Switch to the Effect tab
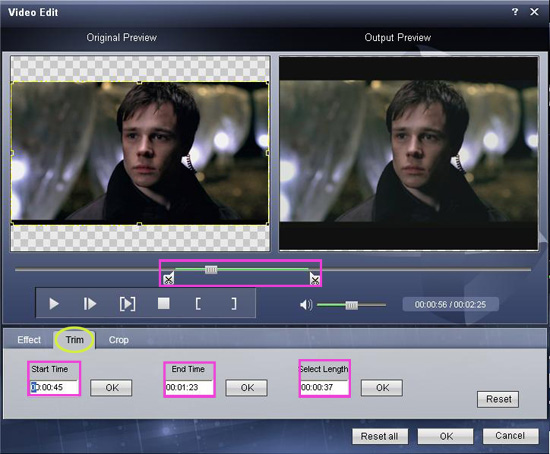550x454 pixels. click(x=29, y=340)
